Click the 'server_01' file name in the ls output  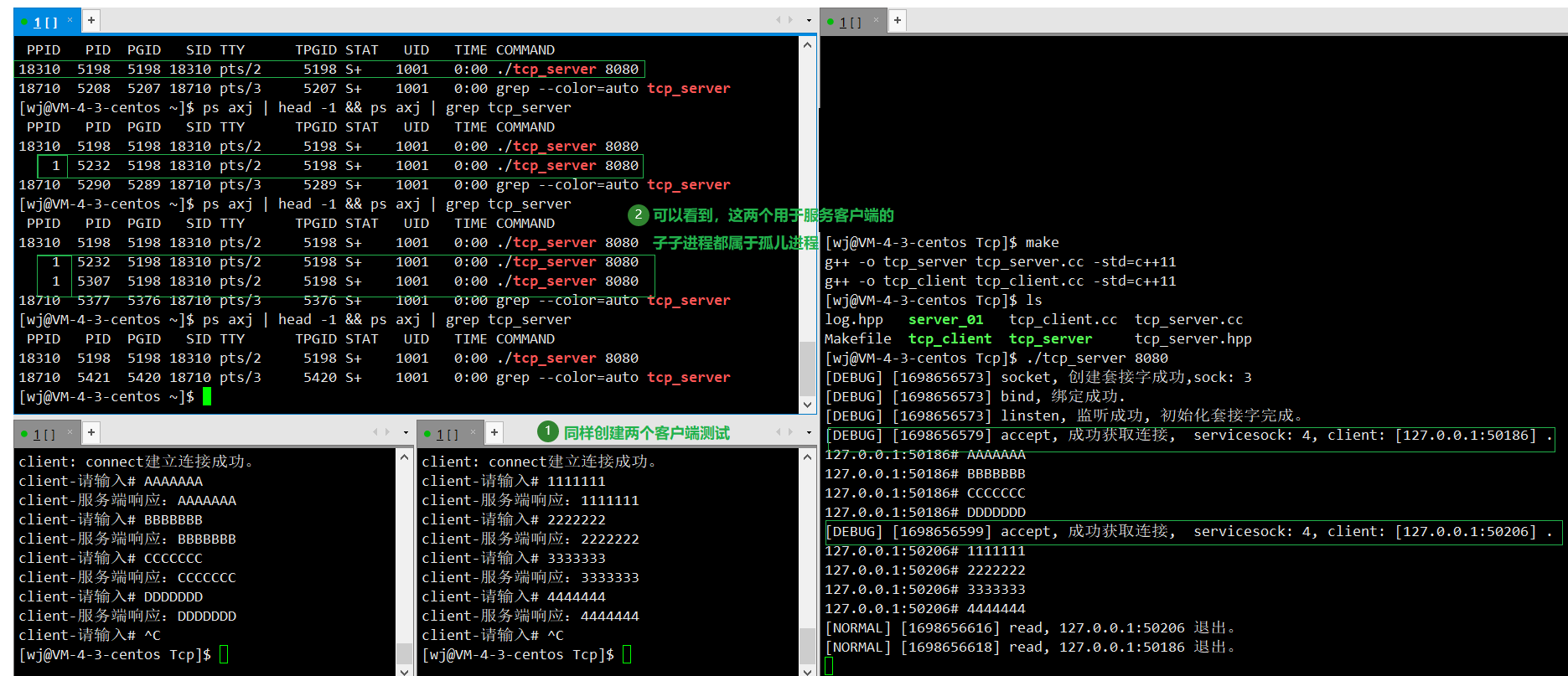pos(945,320)
